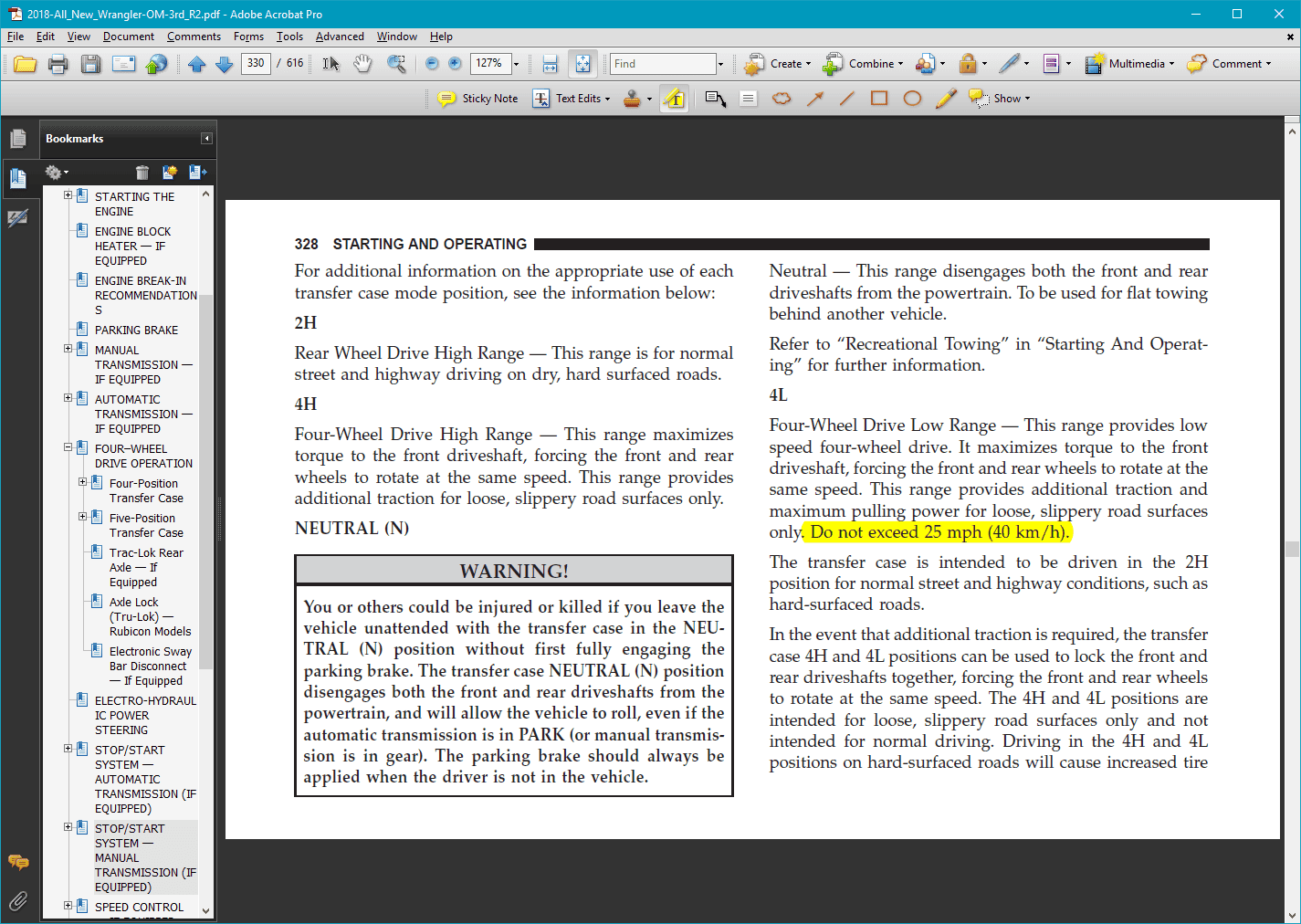Image resolution: width=1301 pixels, height=924 pixels.
Task: Go to Trac-Lok Rear Axle bookmark
Action: click(146, 567)
